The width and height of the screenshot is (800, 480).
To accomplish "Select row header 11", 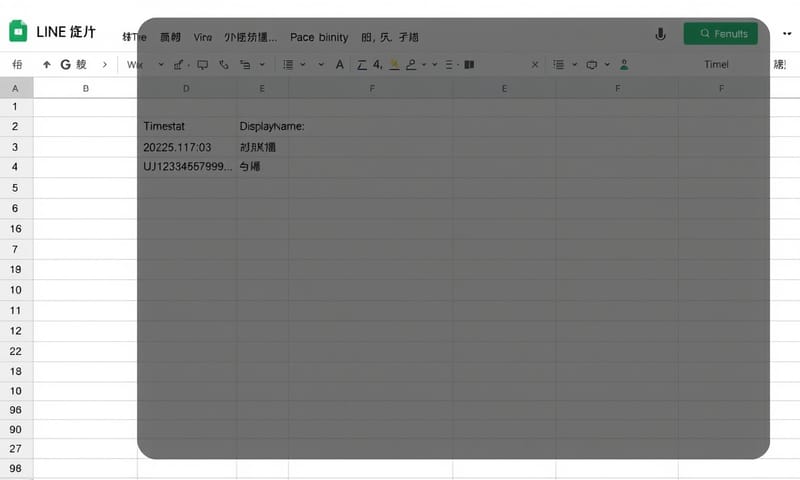I will coord(15,310).
